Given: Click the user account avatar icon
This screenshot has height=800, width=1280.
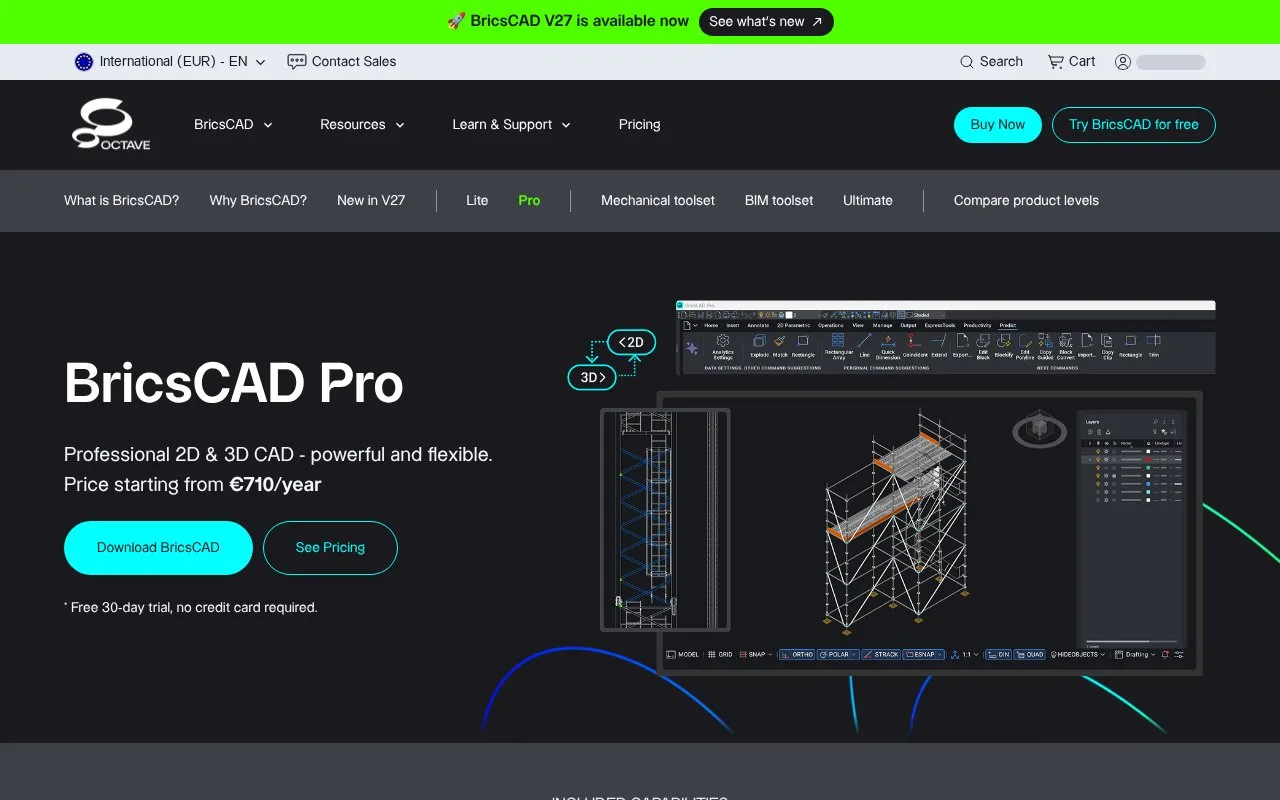Looking at the screenshot, I should tap(1123, 62).
